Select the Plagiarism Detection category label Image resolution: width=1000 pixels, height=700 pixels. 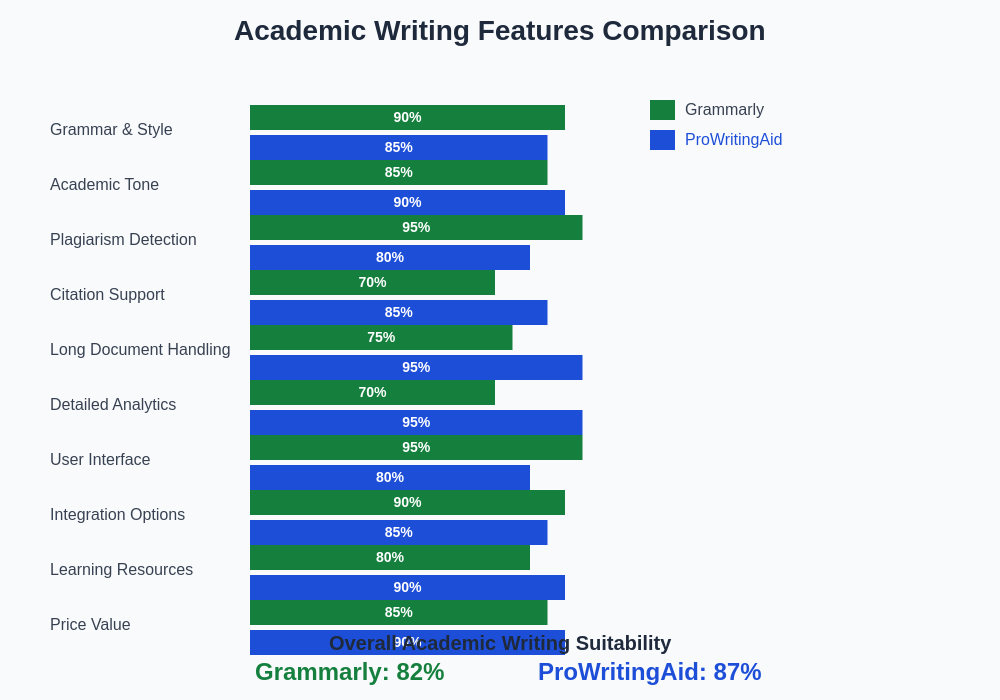tap(123, 240)
